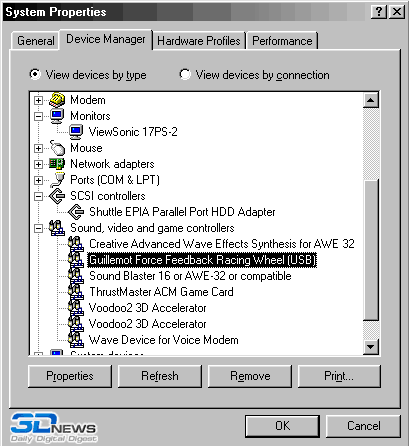
Task: Click the Properties button
Action: pyautogui.click(x=70, y=376)
